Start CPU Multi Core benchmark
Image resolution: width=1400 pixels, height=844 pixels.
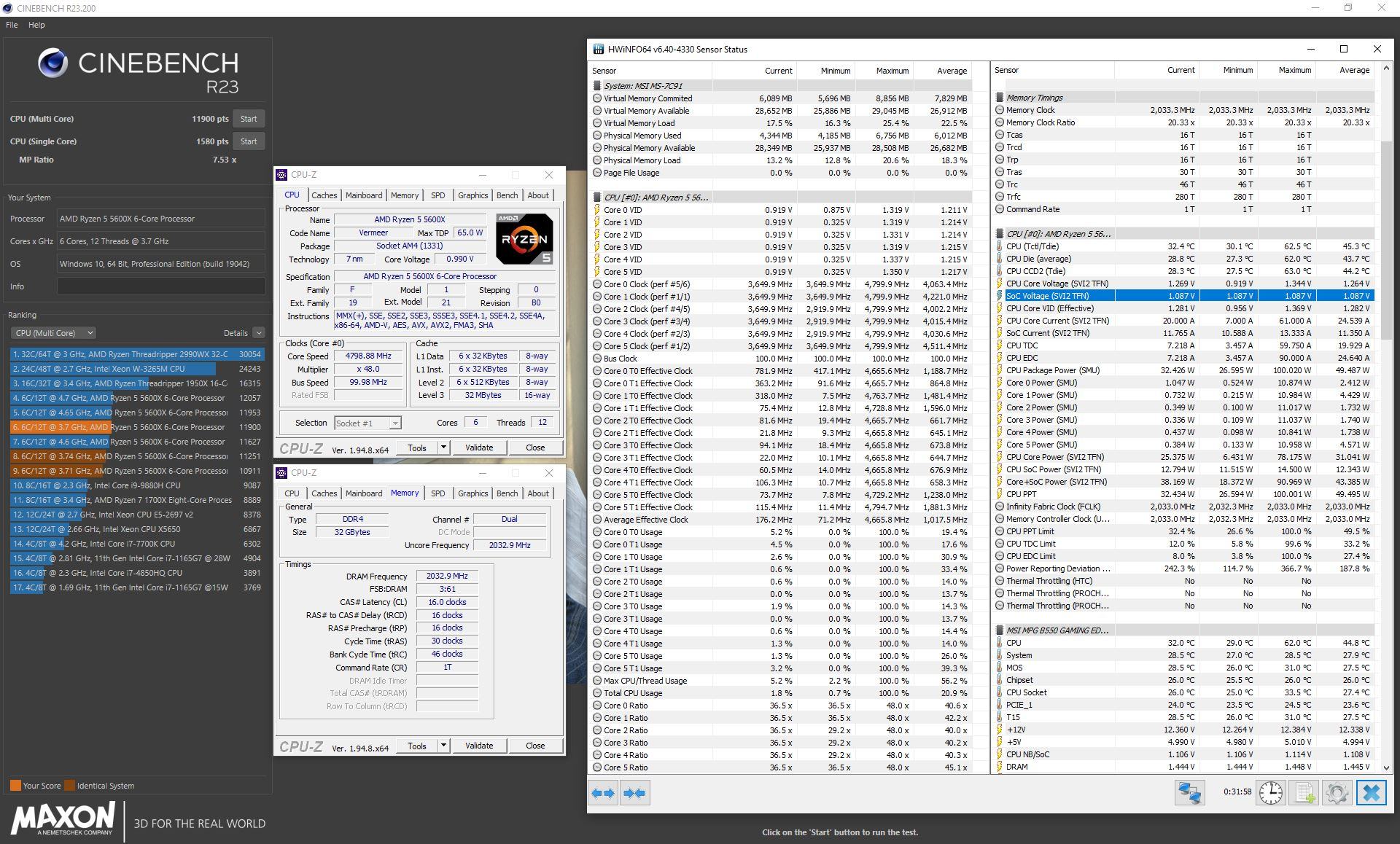tap(249, 119)
